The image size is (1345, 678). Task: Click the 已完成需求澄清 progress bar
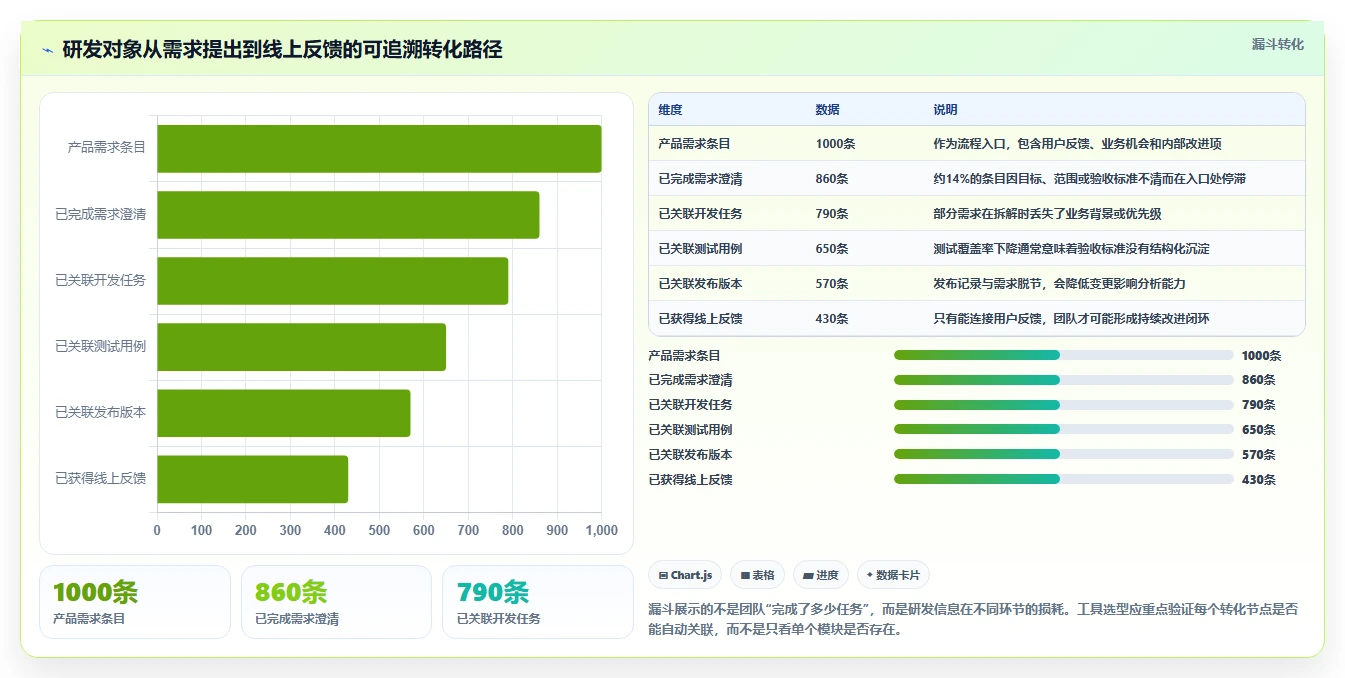click(1064, 380)
